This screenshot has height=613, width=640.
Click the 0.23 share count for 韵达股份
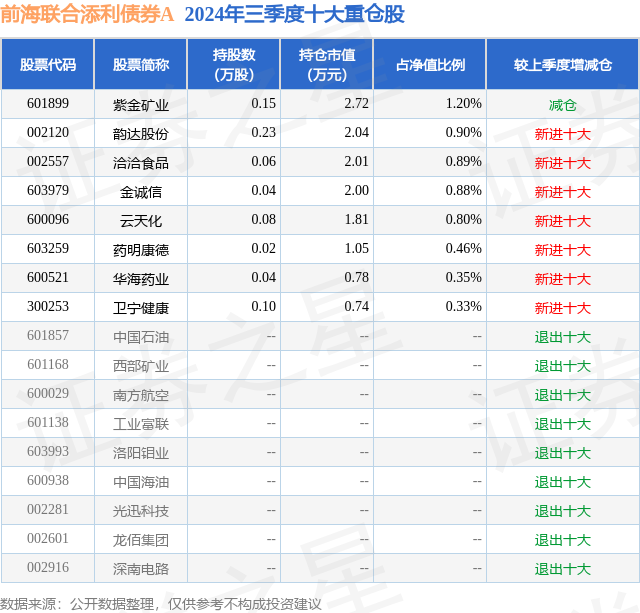(263, 133)
